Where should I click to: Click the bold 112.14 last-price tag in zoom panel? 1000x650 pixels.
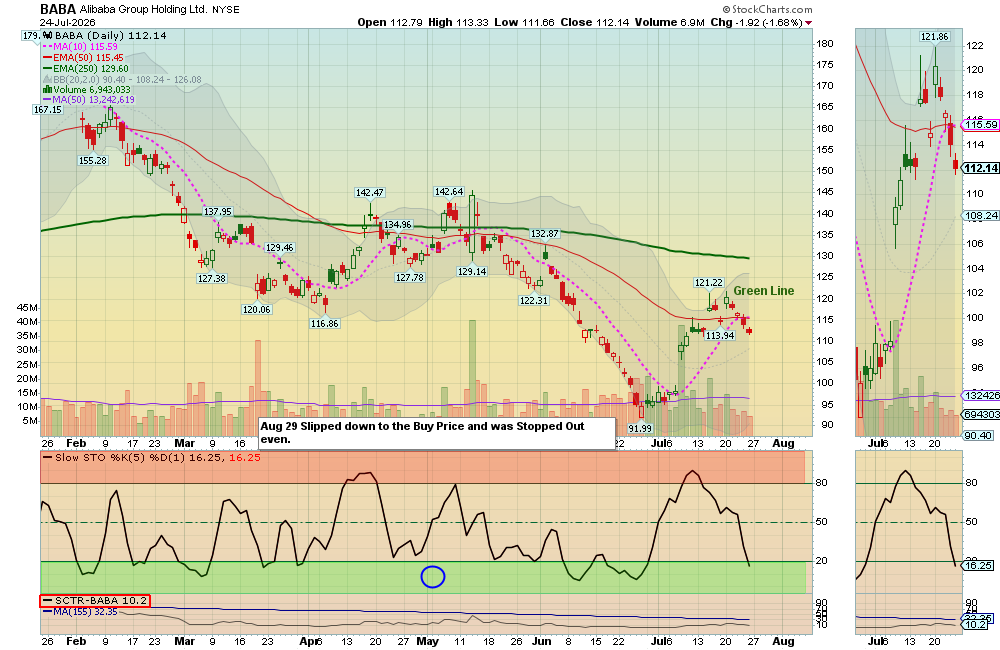[981, 168]
